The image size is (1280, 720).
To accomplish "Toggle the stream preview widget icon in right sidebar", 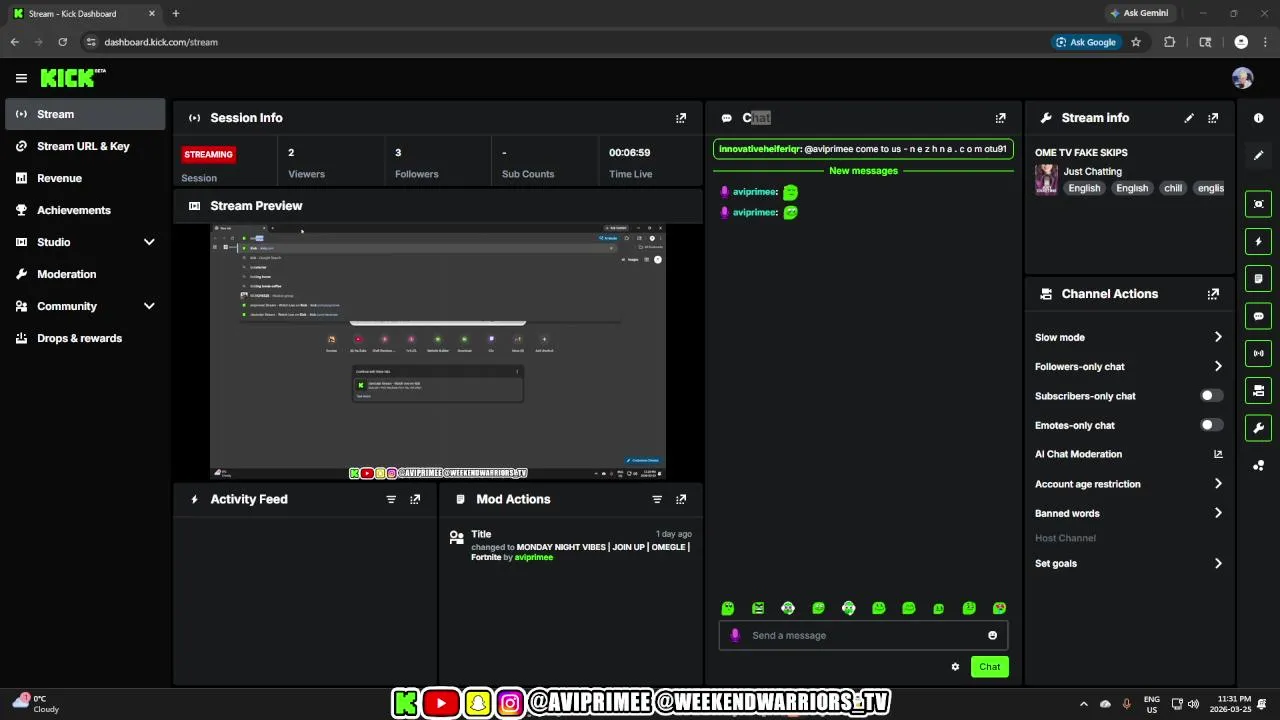I will click(x=1258, y=204).
